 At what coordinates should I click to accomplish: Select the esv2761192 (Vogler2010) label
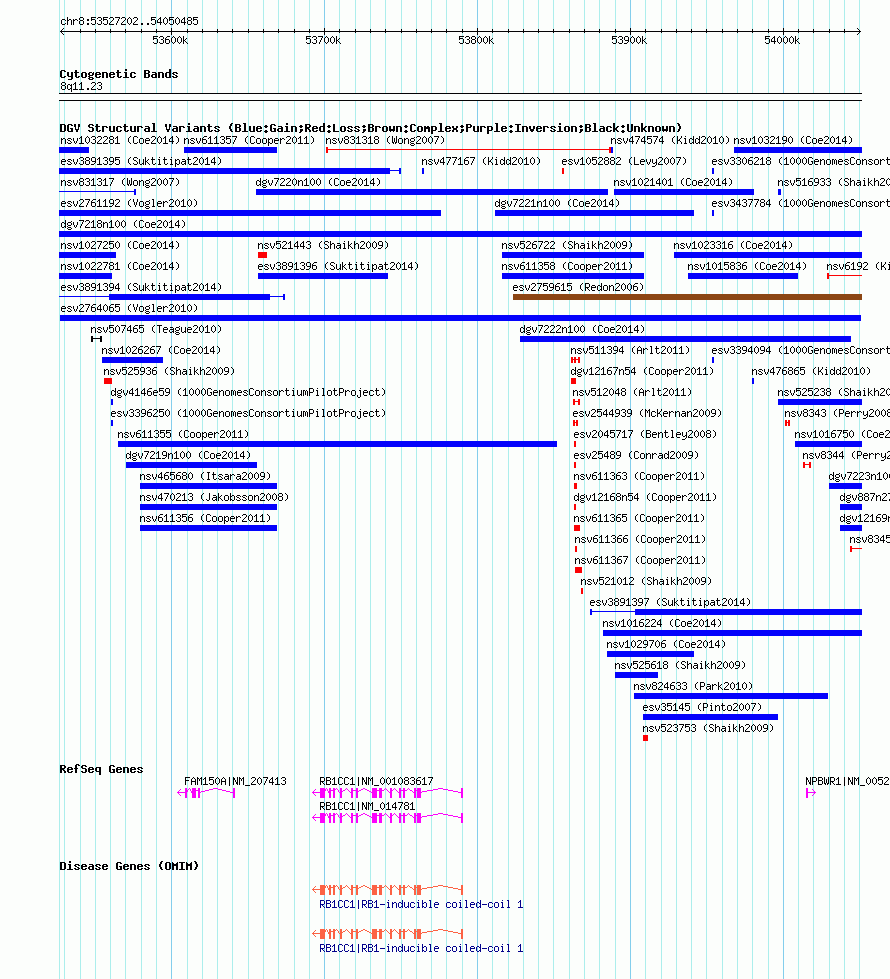click(129, 204)
